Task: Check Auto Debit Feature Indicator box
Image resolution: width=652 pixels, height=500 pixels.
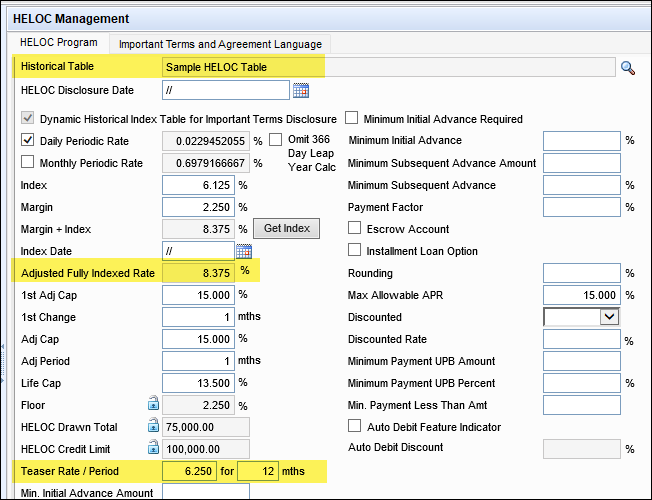Action: coord(354,426)
